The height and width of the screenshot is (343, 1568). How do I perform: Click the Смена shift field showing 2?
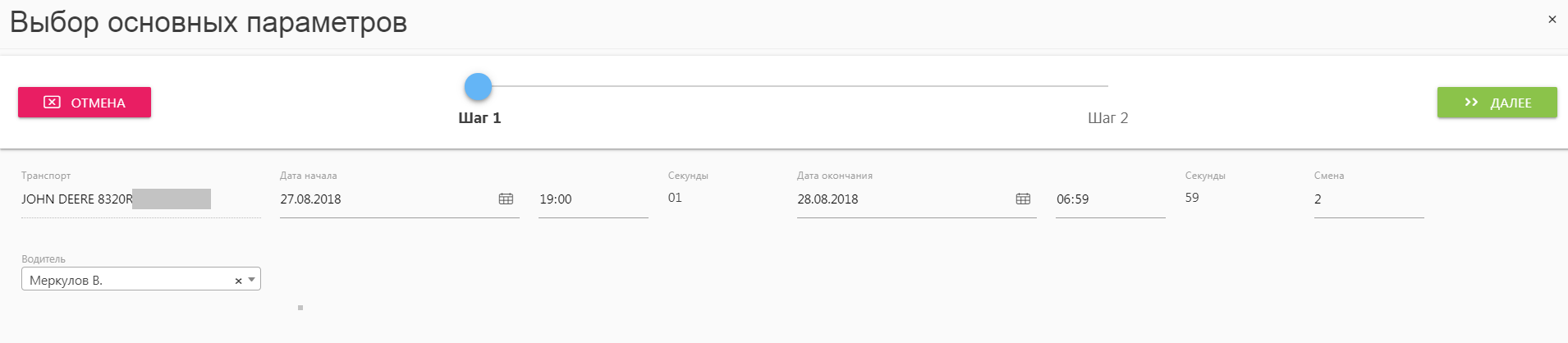point(1369,199)
